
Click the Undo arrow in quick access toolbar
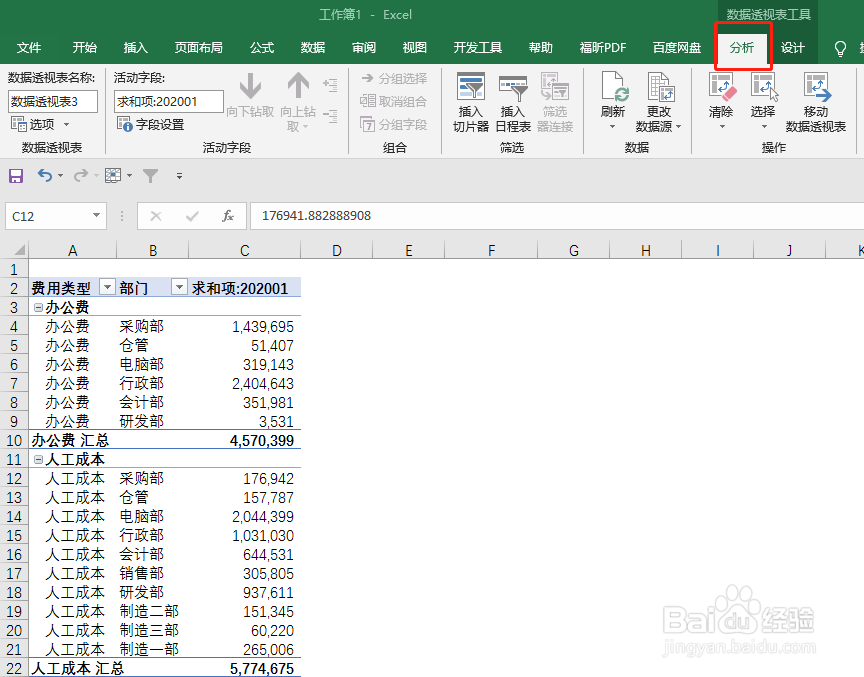coord(46,176)
